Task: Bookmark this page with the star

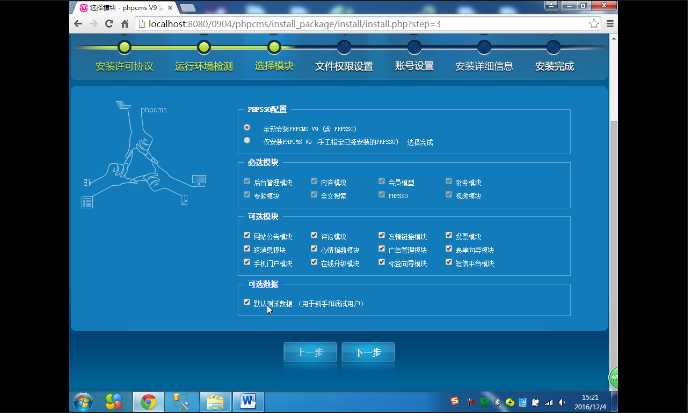Action: (x=594, y=24)
